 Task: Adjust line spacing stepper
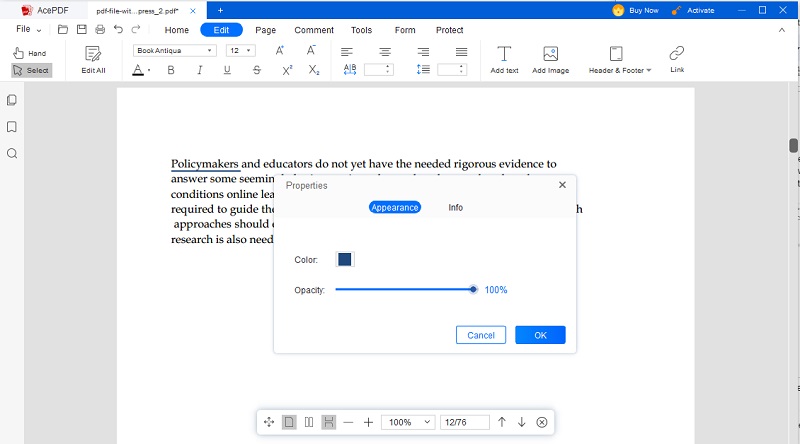pyautogui.click(x=461, y=69)
